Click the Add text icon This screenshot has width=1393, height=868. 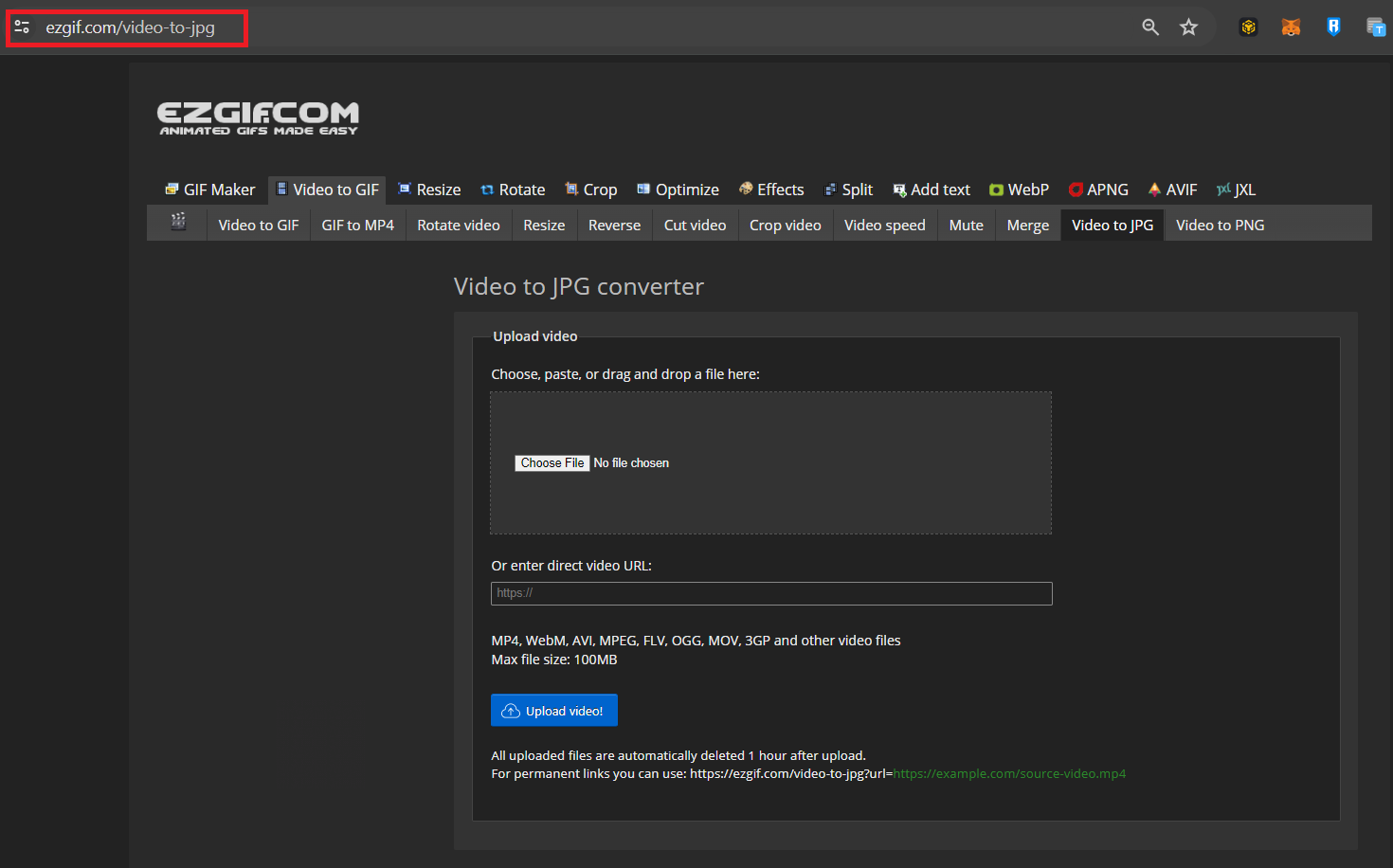pos(897,189)
